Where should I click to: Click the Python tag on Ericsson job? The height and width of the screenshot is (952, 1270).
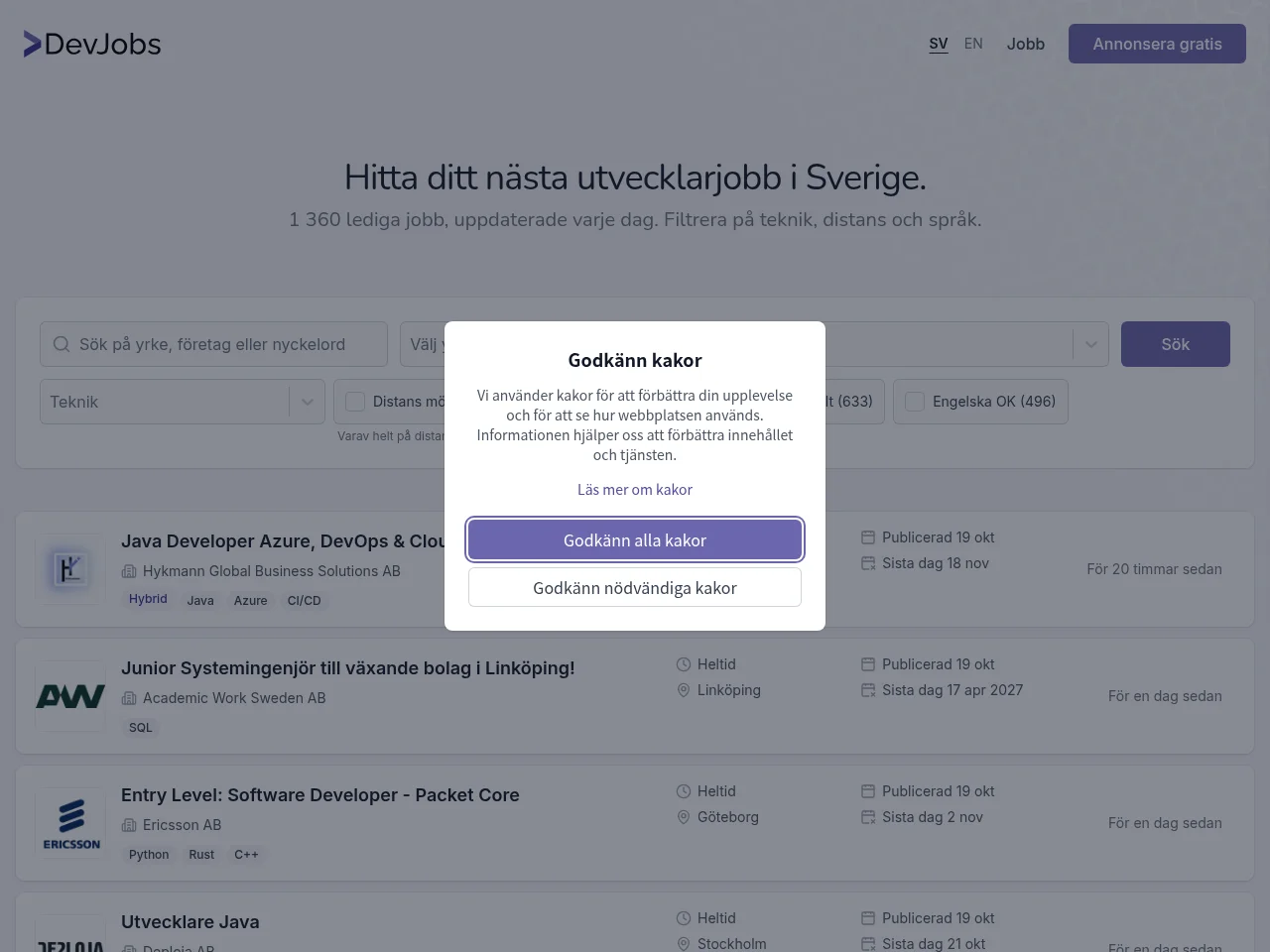click(x=149, y=855)
